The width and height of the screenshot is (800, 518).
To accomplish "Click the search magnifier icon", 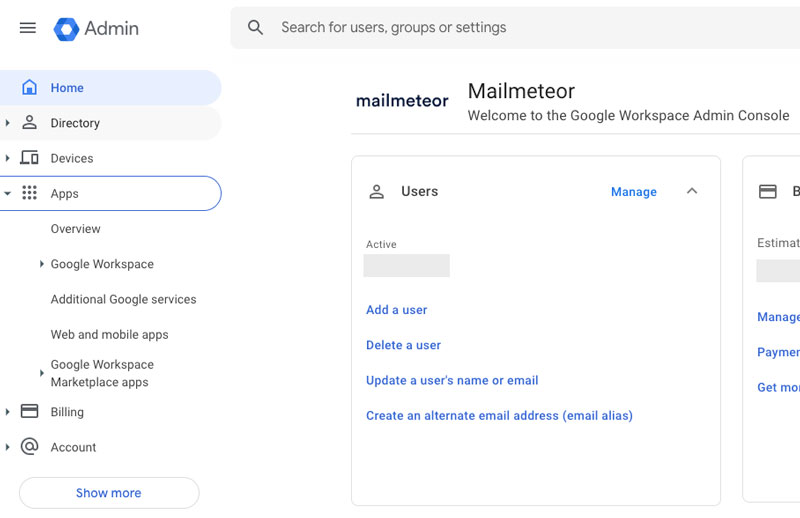I will pyautogui.click(x=255, y=27).
